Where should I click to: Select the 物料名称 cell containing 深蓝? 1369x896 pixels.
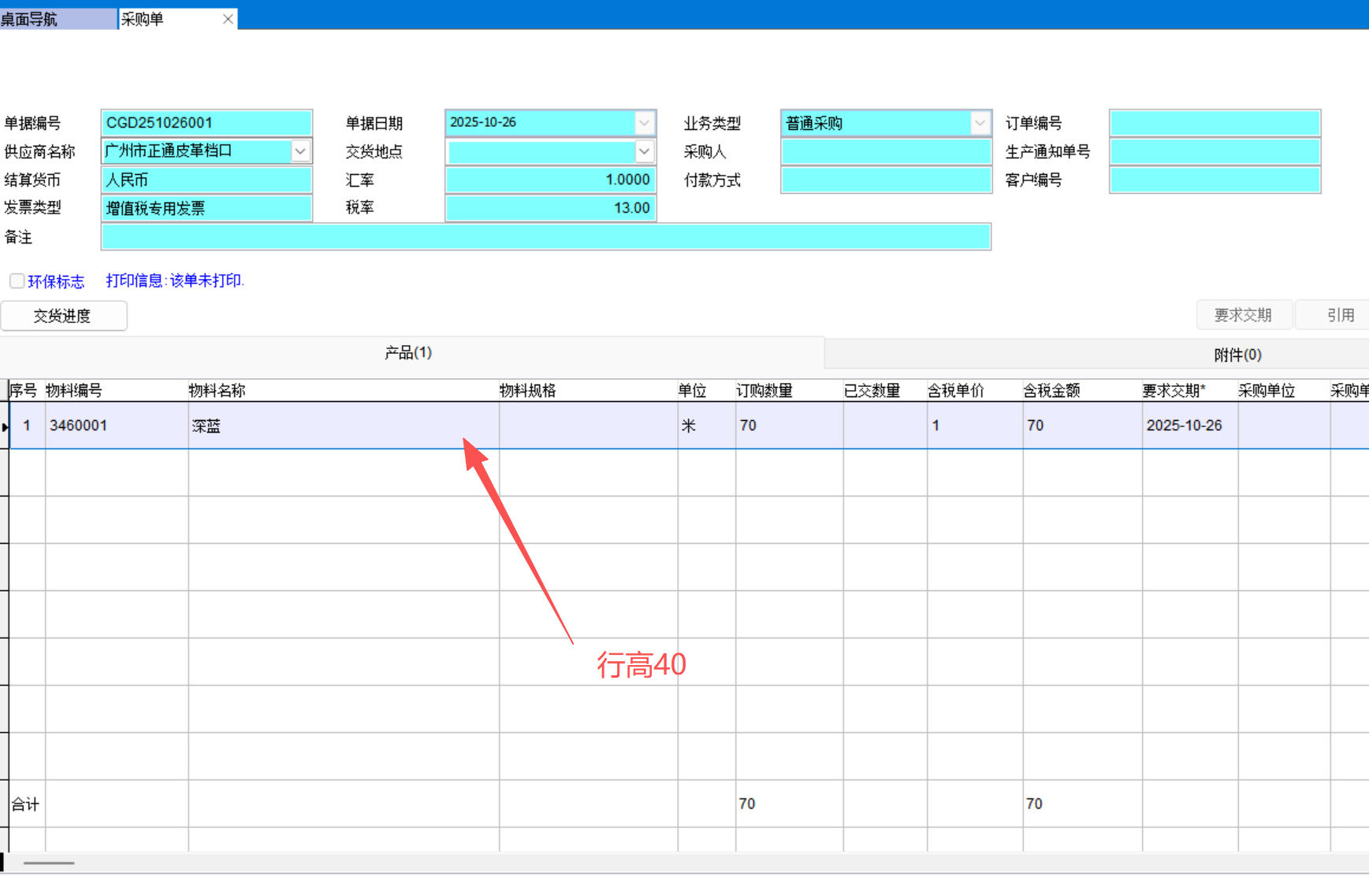[x=343, y=426]
